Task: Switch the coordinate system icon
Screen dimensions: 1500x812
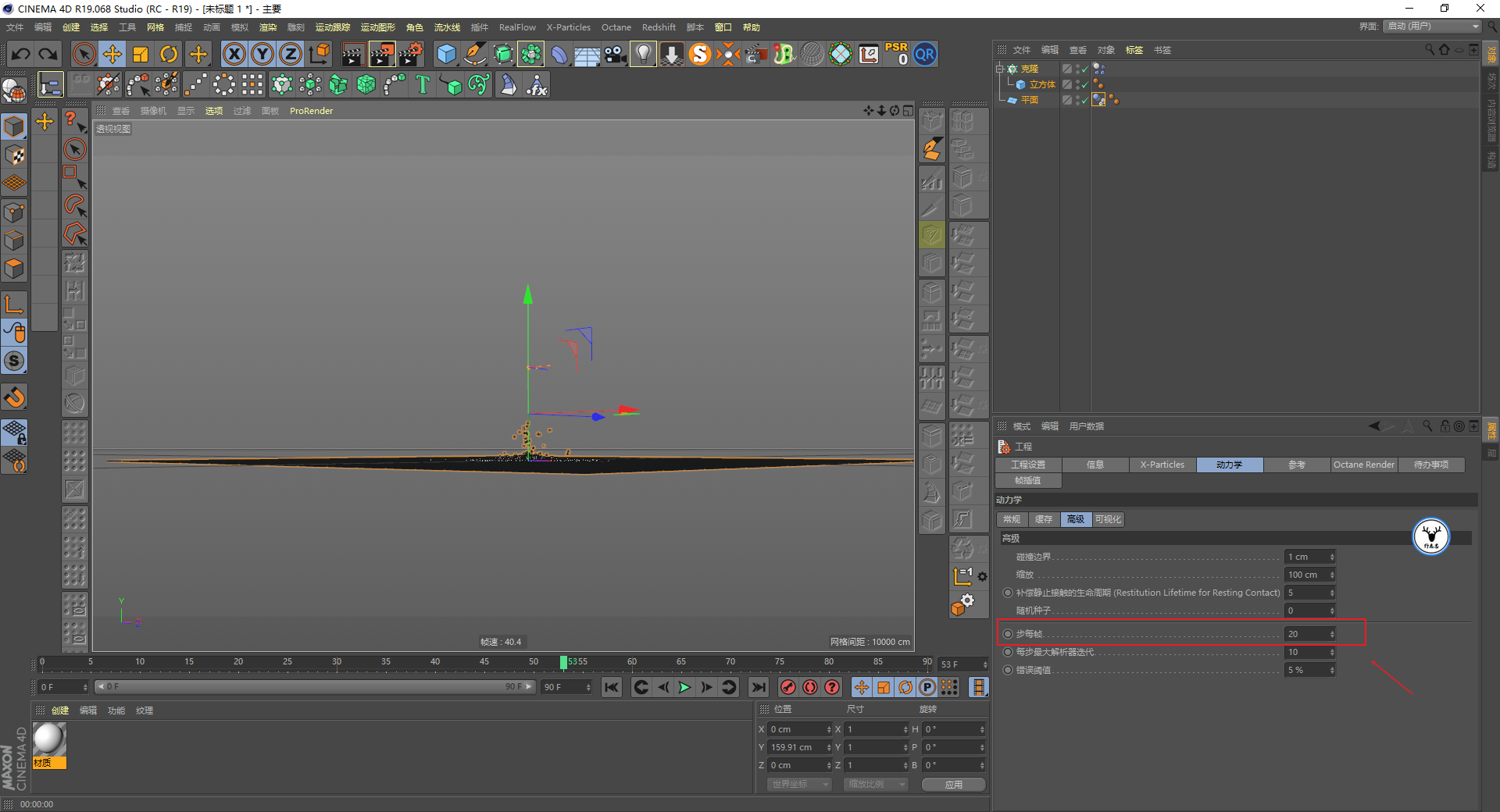Action: pos(319,54)
